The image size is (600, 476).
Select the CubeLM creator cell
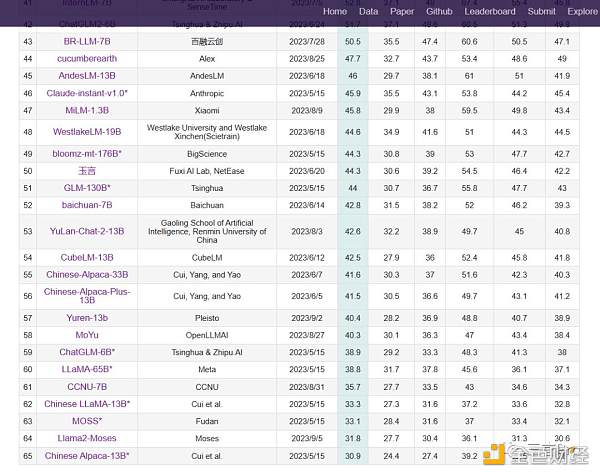coord(207,258)
